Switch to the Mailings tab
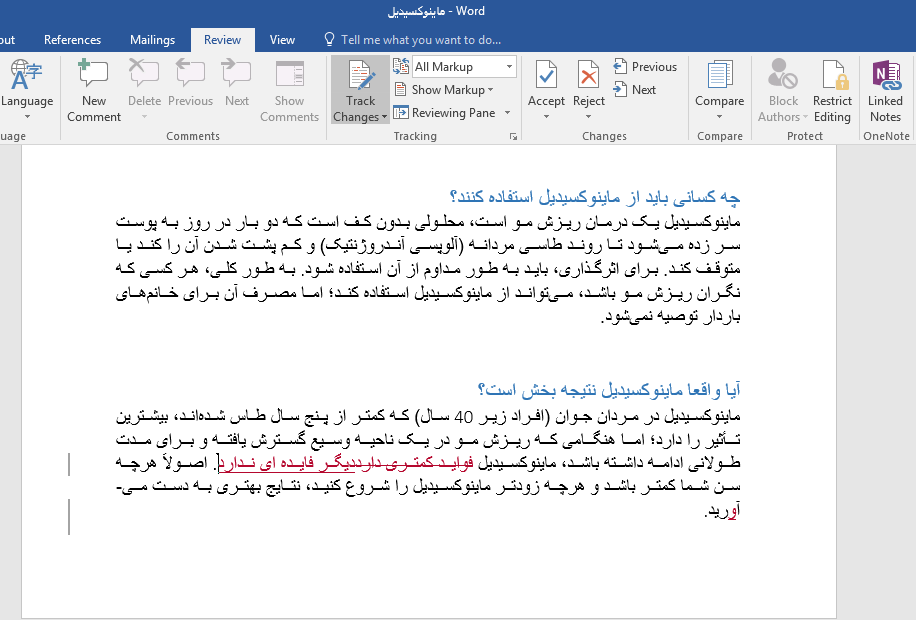 tap(152, 40)
